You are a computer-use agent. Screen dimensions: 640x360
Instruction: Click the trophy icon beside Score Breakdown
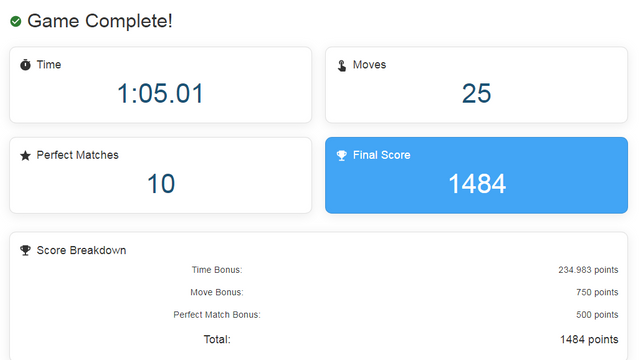25,250
